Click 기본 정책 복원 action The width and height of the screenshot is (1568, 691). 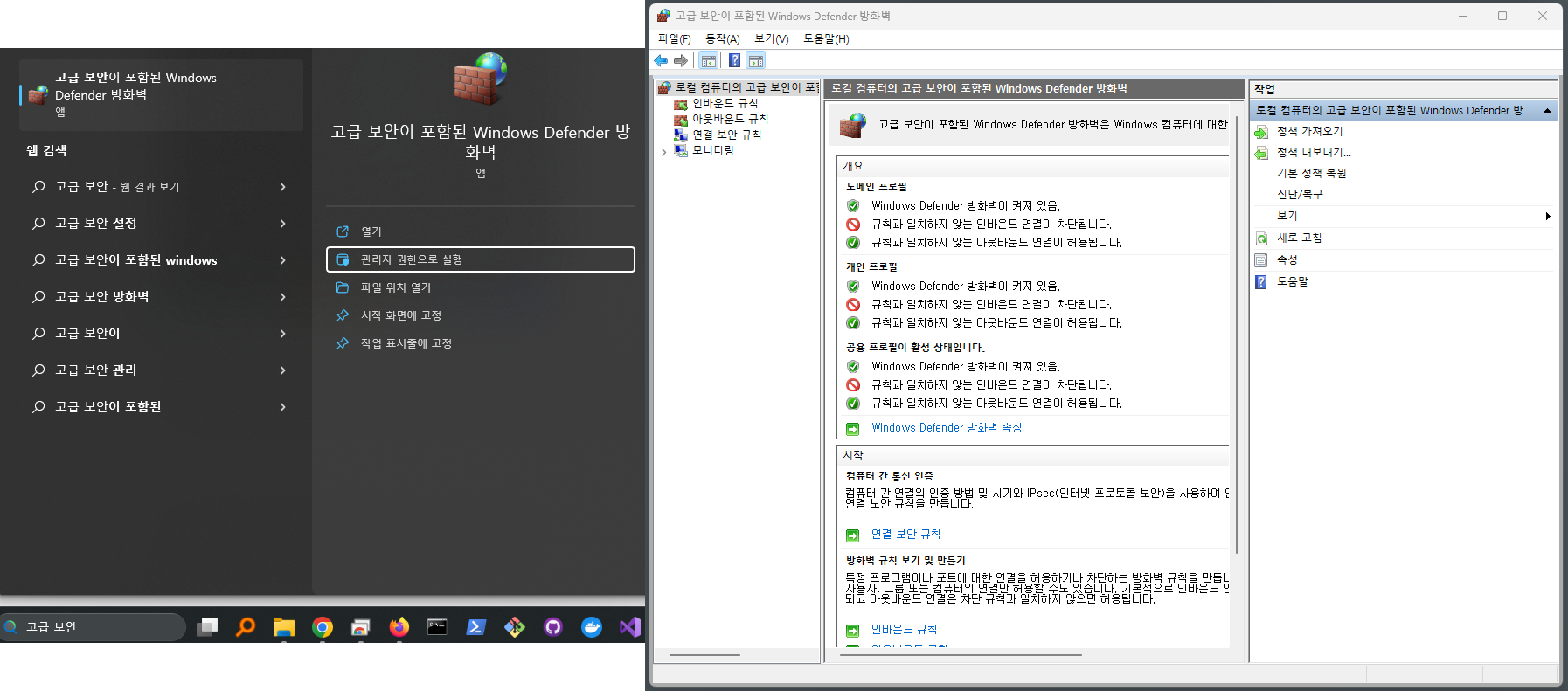pyautogui.click(x=1311, y=173)
